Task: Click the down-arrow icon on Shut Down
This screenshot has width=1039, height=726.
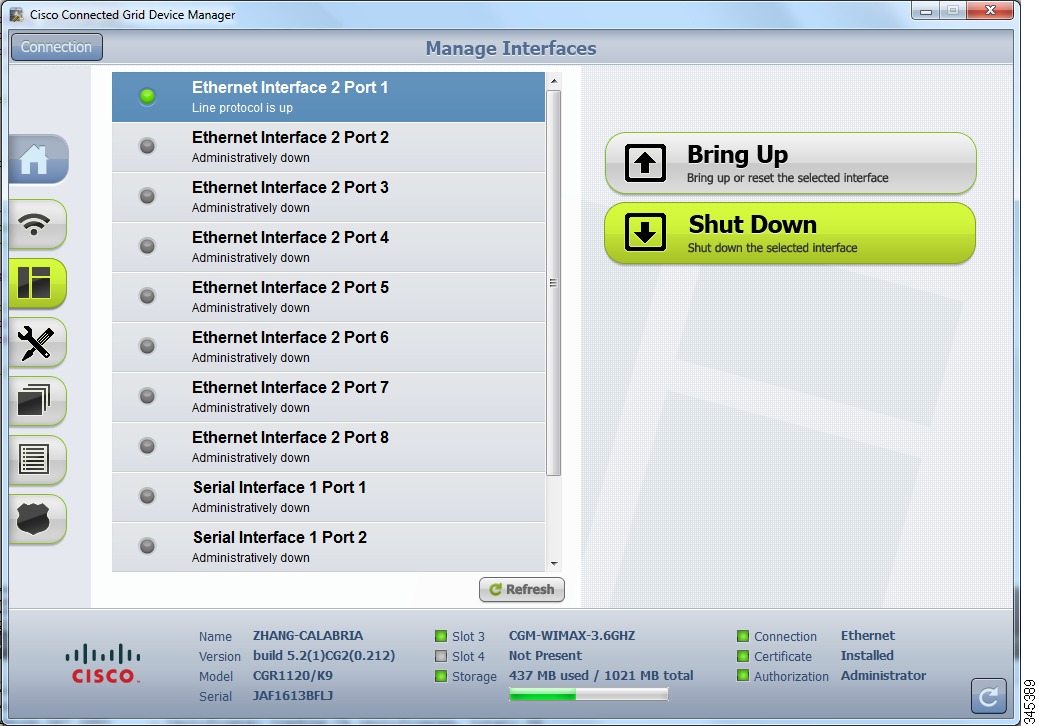Action: click(645, 232)
